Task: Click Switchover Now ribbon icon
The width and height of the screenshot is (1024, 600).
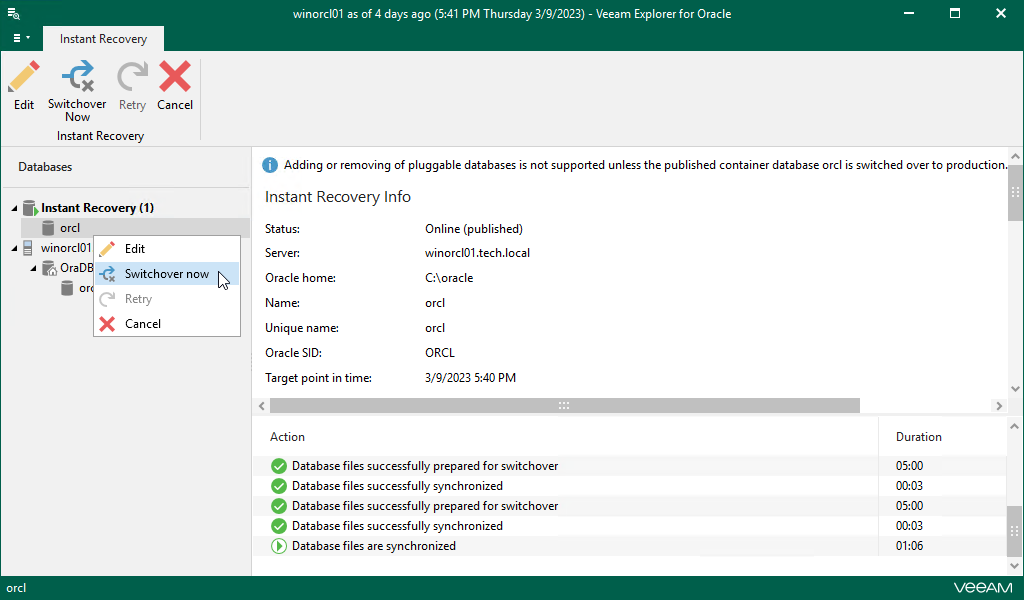Action: point(77,78)
